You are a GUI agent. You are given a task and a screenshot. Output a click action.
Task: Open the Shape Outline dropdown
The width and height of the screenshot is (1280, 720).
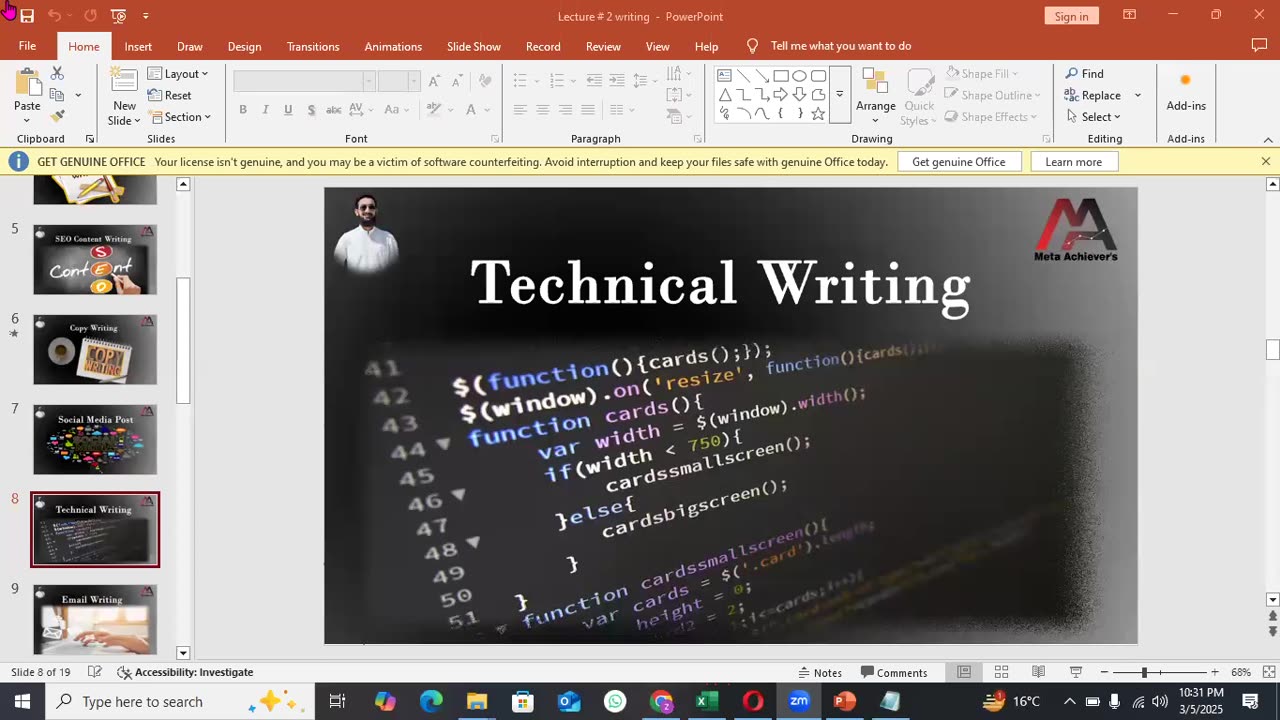[993, 95]
